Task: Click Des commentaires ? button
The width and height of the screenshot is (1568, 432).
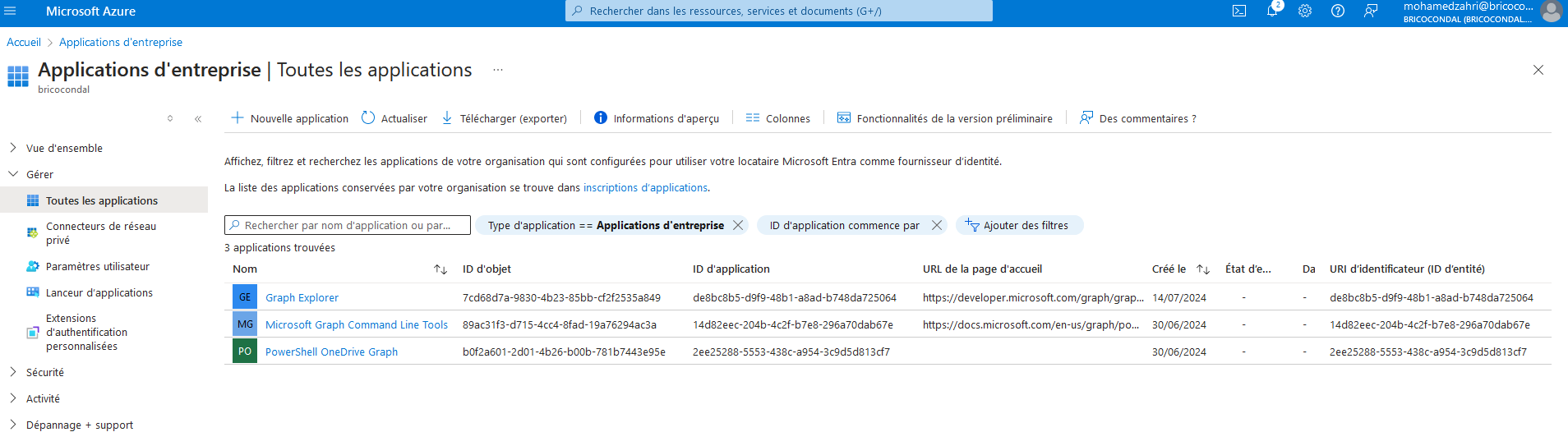Action: click(1138, 118)
